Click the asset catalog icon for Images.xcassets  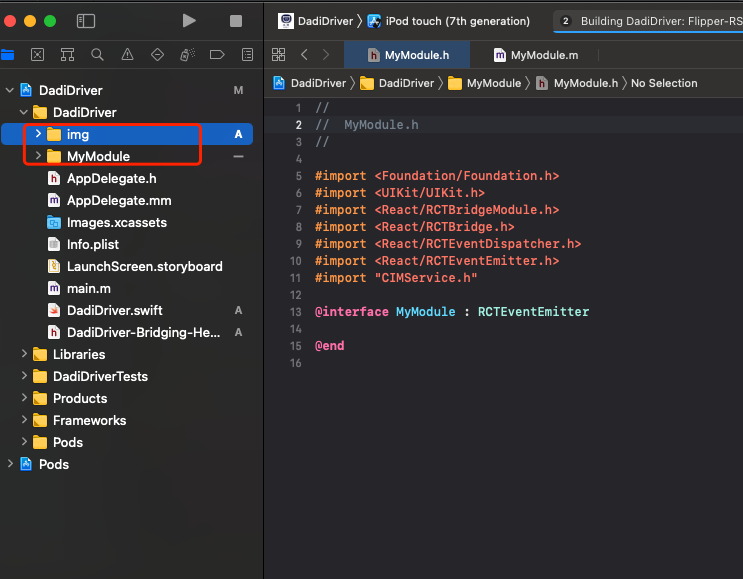(x=54, y=222)
